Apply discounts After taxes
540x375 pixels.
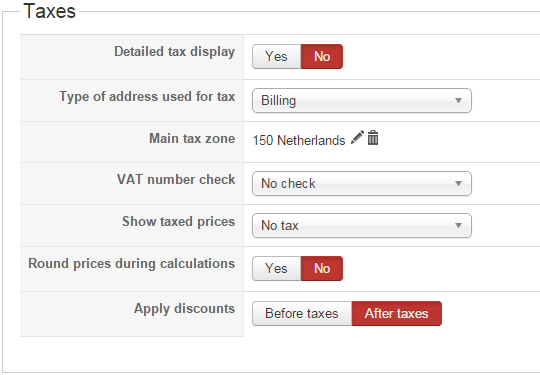pyautogui.click(x=397, y=314)
